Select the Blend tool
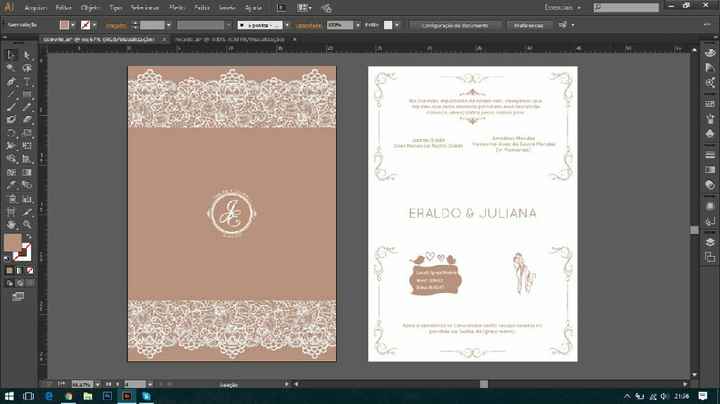This screenshot has width=720, height=404. pyautogui.click(x=27, y=185)
